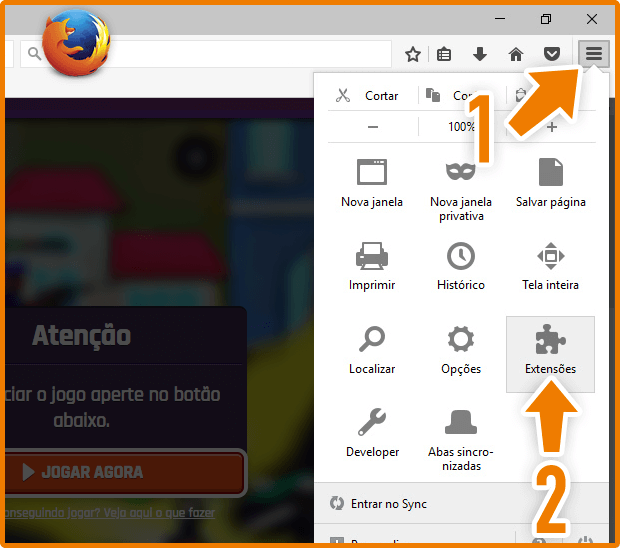
Task: Open the Firefox hamburger menu
Action: 594,53
